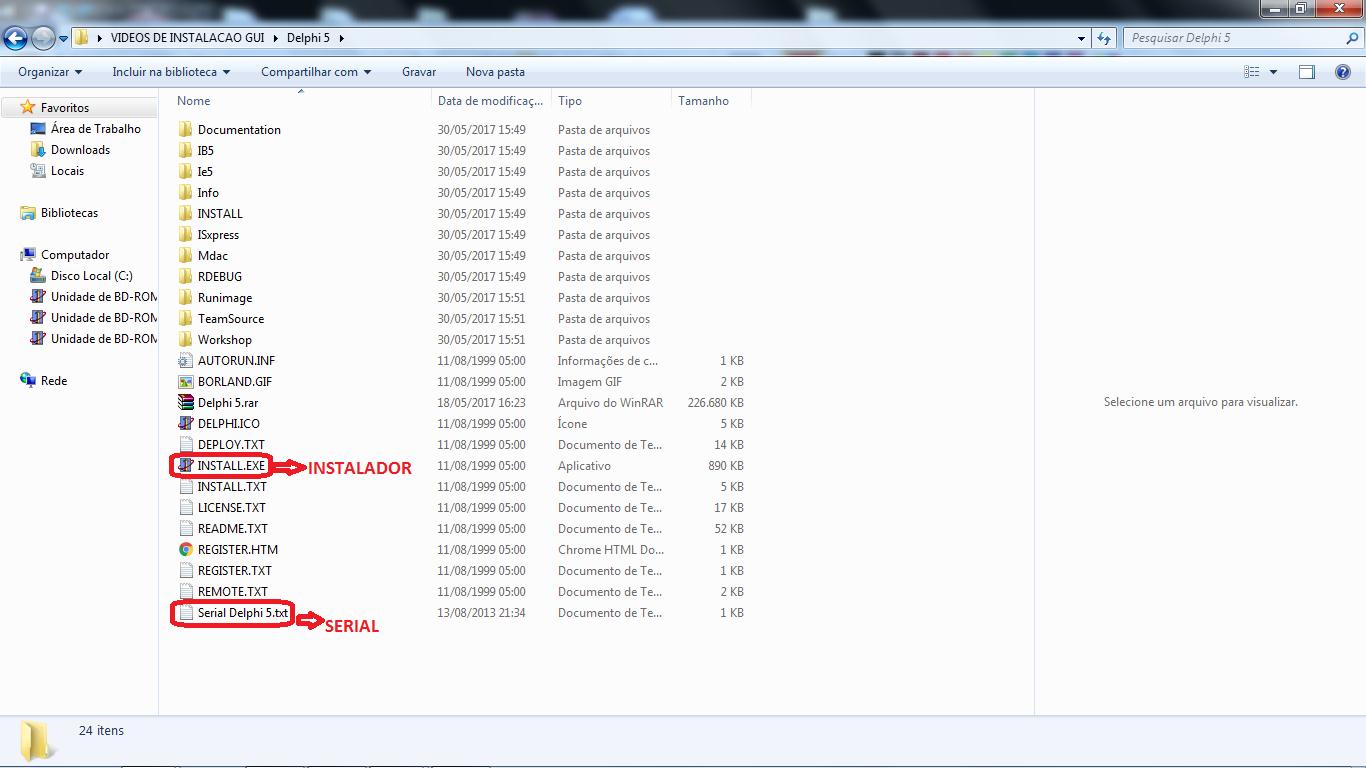The width and height of the screenshot is (1366, 768).
Task: Select the Serial Delphi 5.txt file icon
Action: [185, 612]
